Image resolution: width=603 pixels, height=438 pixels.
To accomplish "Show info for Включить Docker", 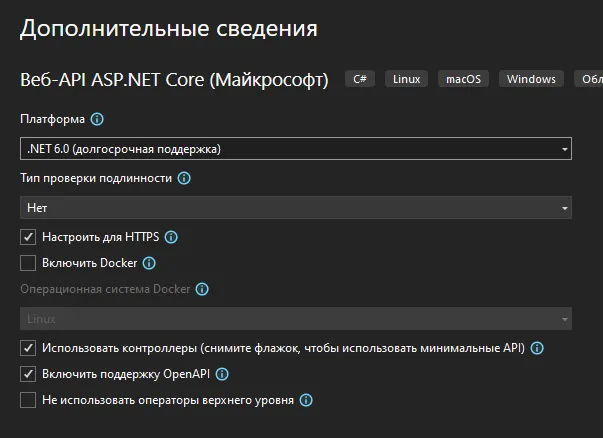I will pyautogui.click(x=149, y=263).
